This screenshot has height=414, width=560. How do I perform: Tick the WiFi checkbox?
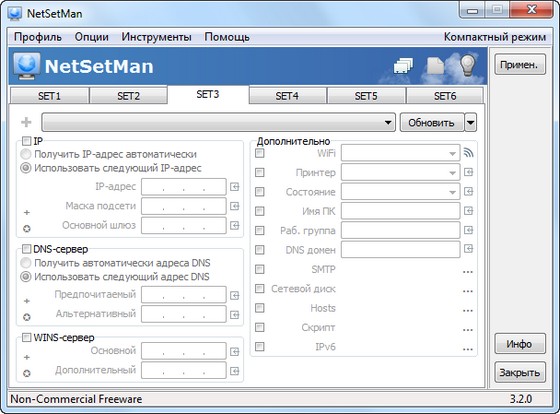tap(260, 153)
